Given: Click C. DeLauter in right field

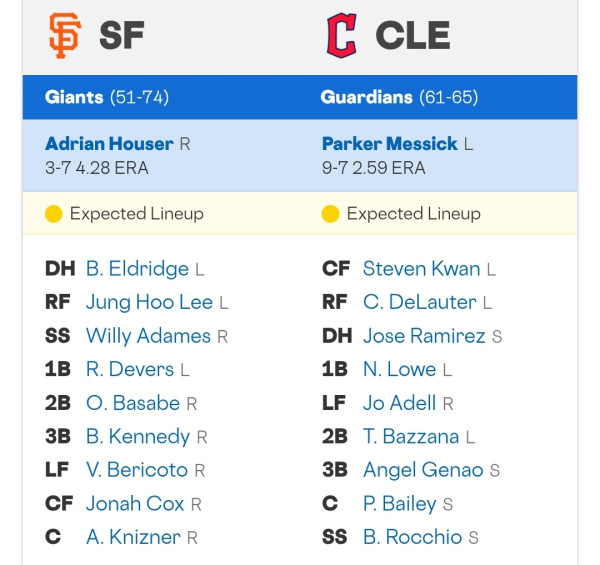Looking at the screenshot, I should 420,302.
